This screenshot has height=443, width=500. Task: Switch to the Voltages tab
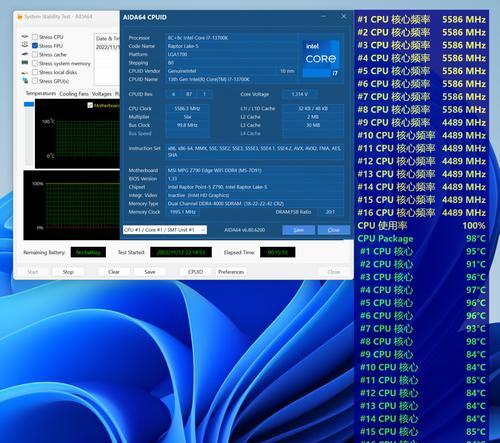pyautogui.click(x=102, y=94)
